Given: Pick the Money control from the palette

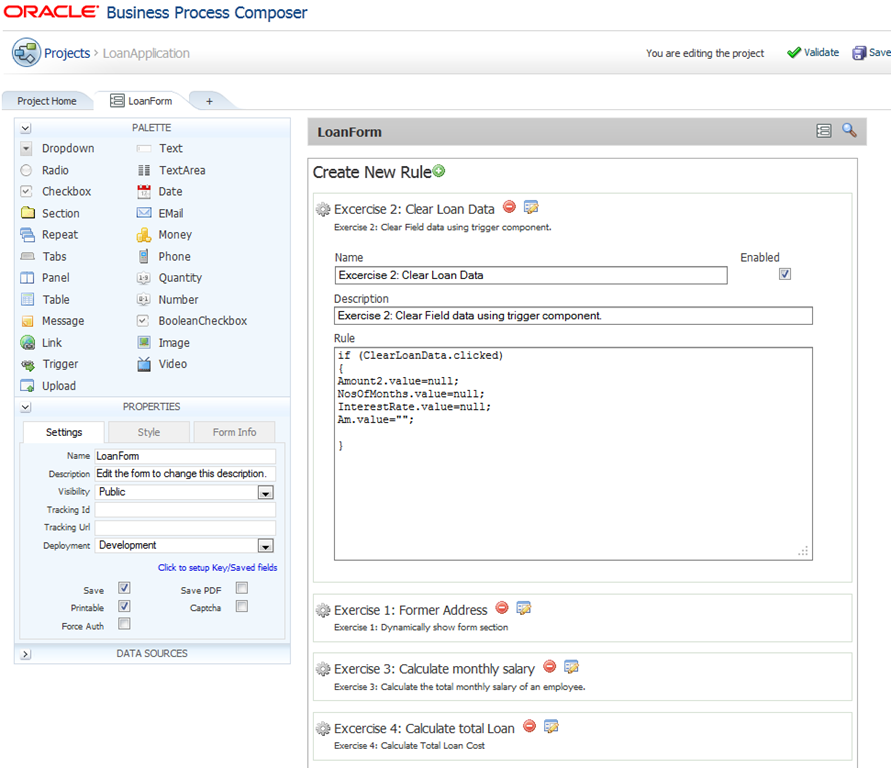Looking at the screenshot, I should (x=174, y=235).
